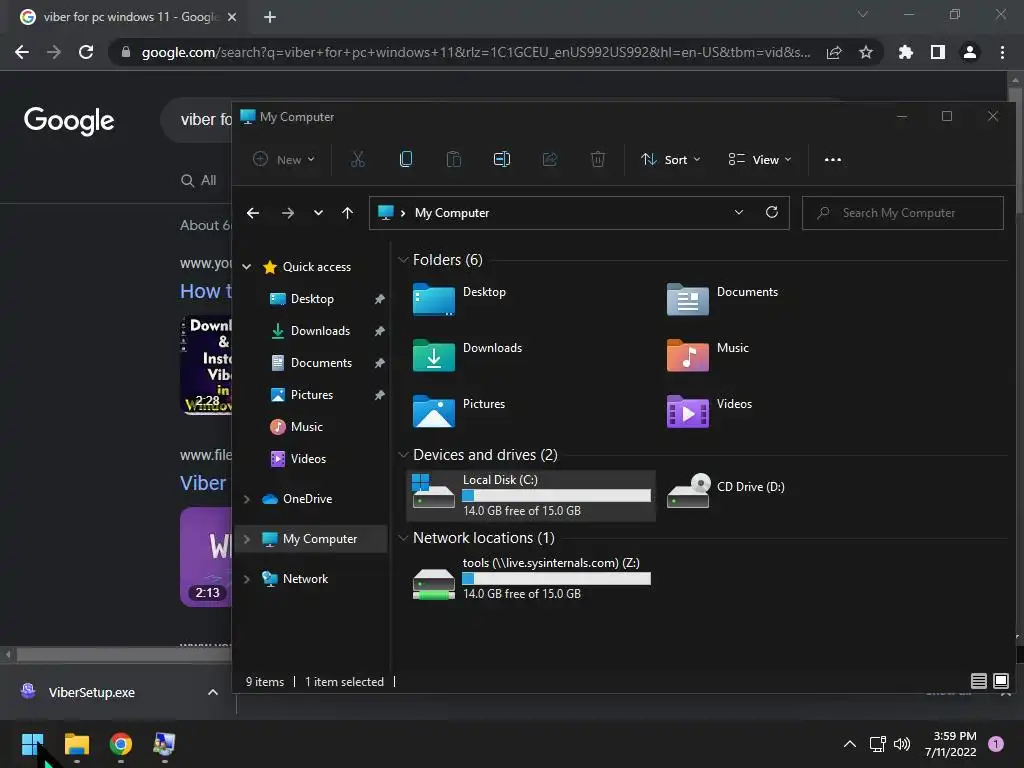The height and width of the screenshot is (768, 1024).
Task: Select tools network drive (Z:)
Action: pos(531,578)
